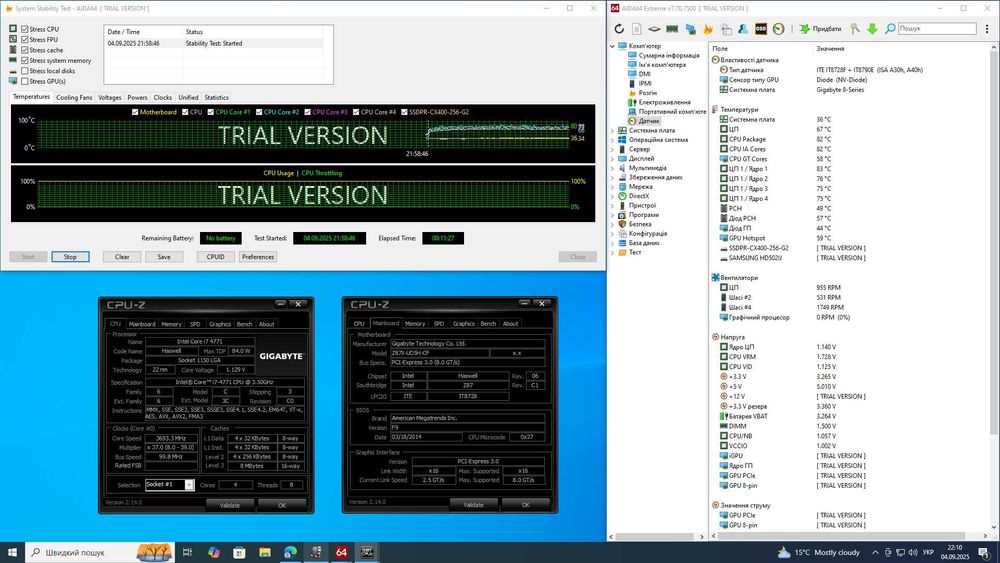Click the Refresh icon in AIDA64 toolbar
Viewport: 1000px width, 563px height.
click(x=620, y=29)
